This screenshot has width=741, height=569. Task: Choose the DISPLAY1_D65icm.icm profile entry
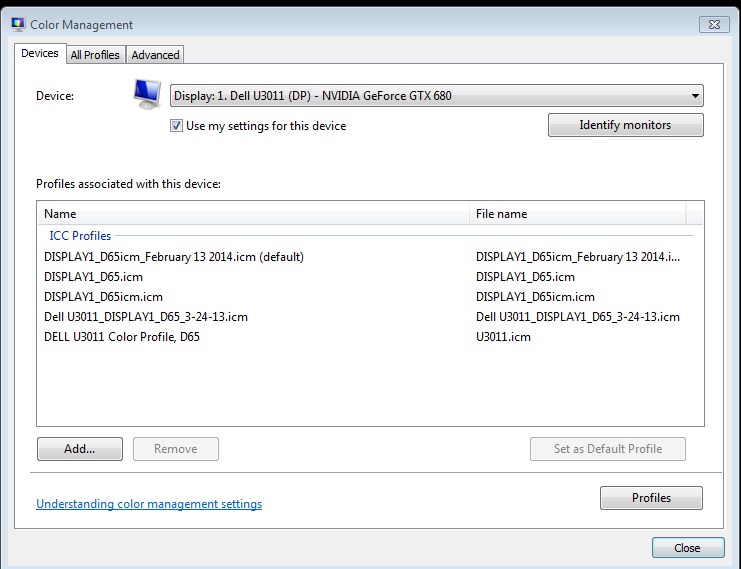[103, 297]
